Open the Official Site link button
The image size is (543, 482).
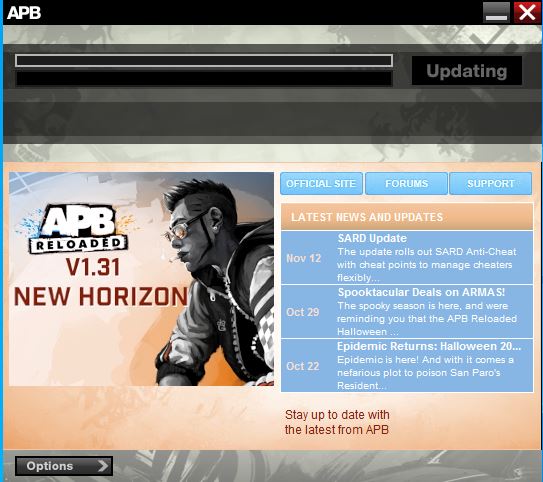coord(321,184)
